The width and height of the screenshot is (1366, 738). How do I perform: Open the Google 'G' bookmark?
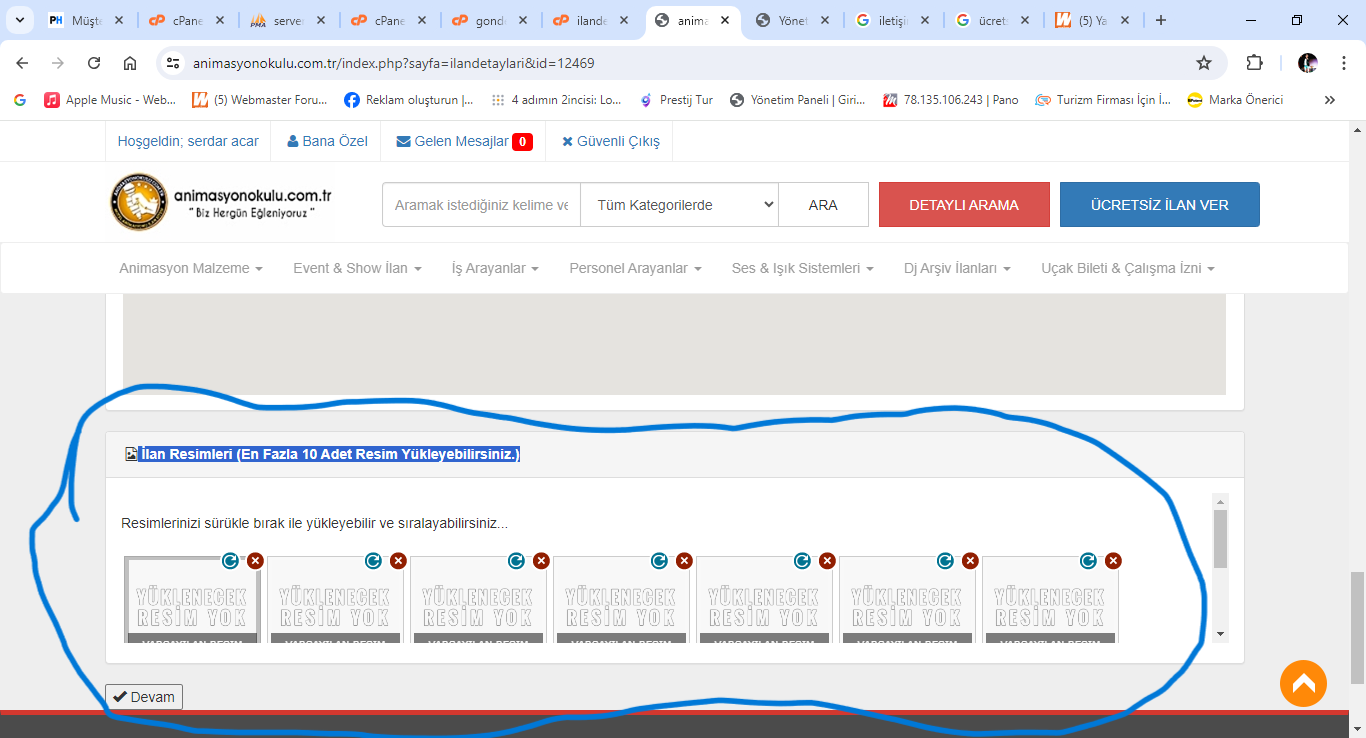(20, 100)
